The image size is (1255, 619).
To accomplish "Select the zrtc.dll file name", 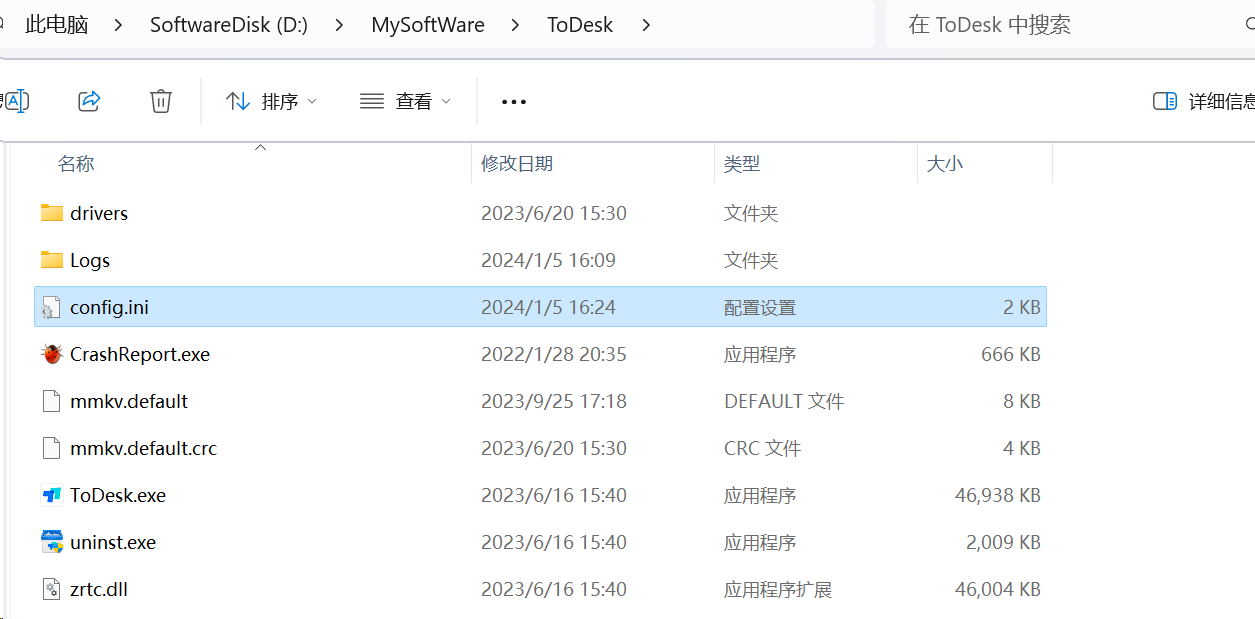I will click(x=99, y=589).
